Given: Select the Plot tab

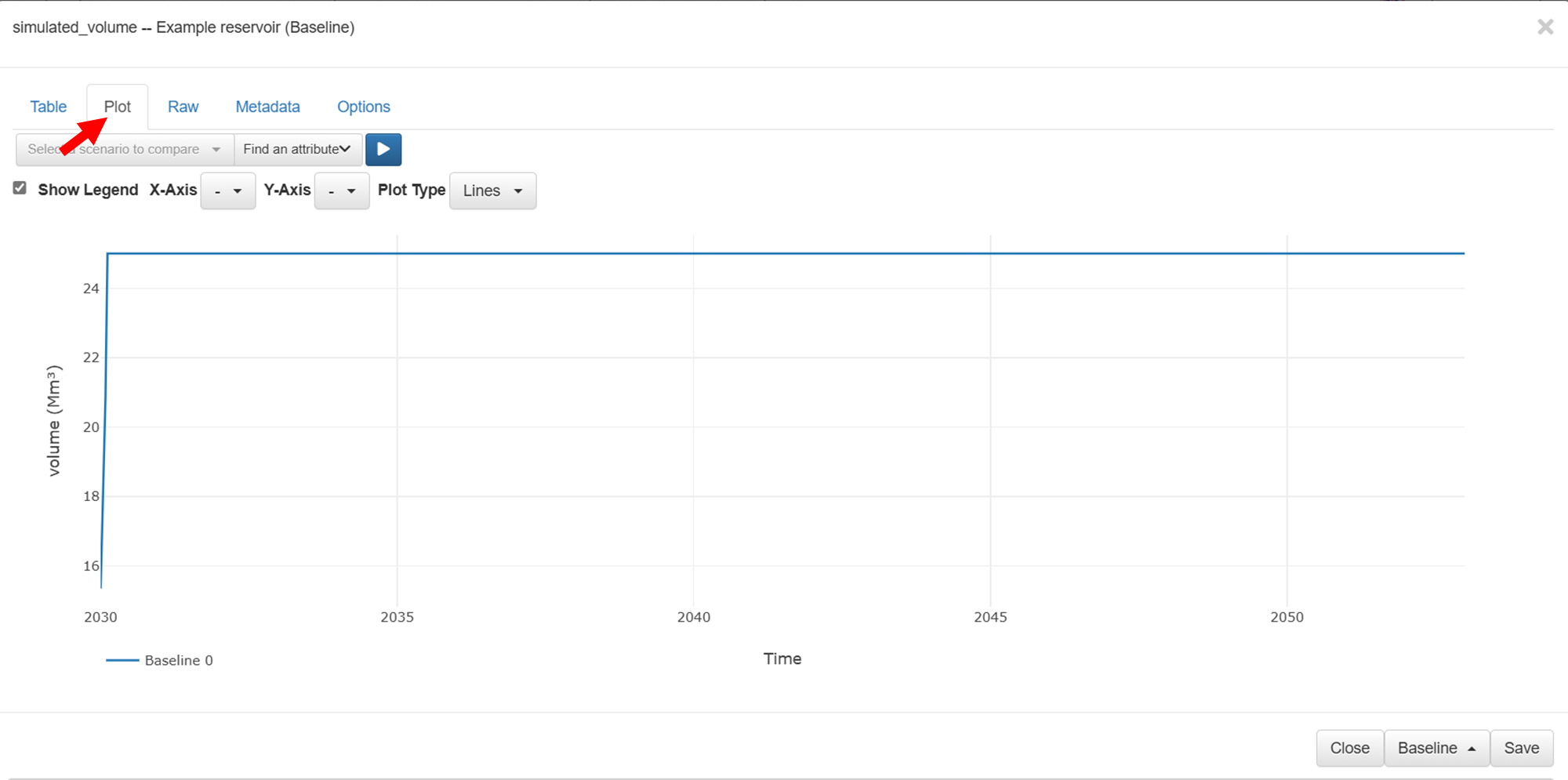Looking at the screenshot, I should tap(118, 107).
